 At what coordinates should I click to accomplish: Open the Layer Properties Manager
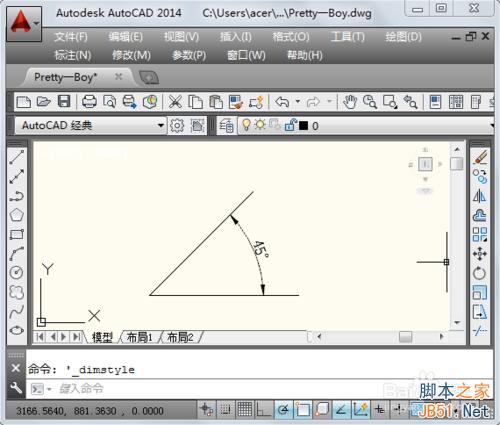click(x=226, y=126)
